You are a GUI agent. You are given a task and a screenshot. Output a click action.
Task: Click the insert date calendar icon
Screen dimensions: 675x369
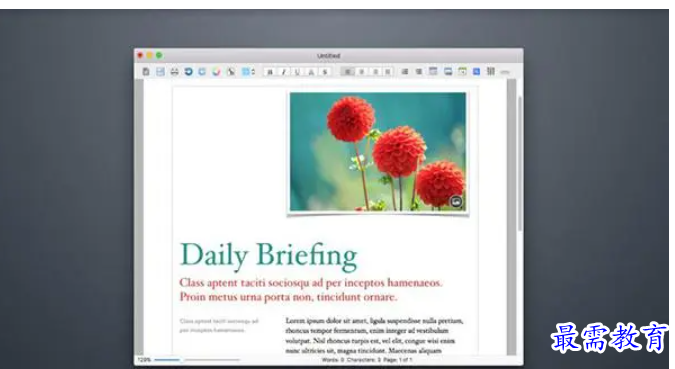pos(462,71)
